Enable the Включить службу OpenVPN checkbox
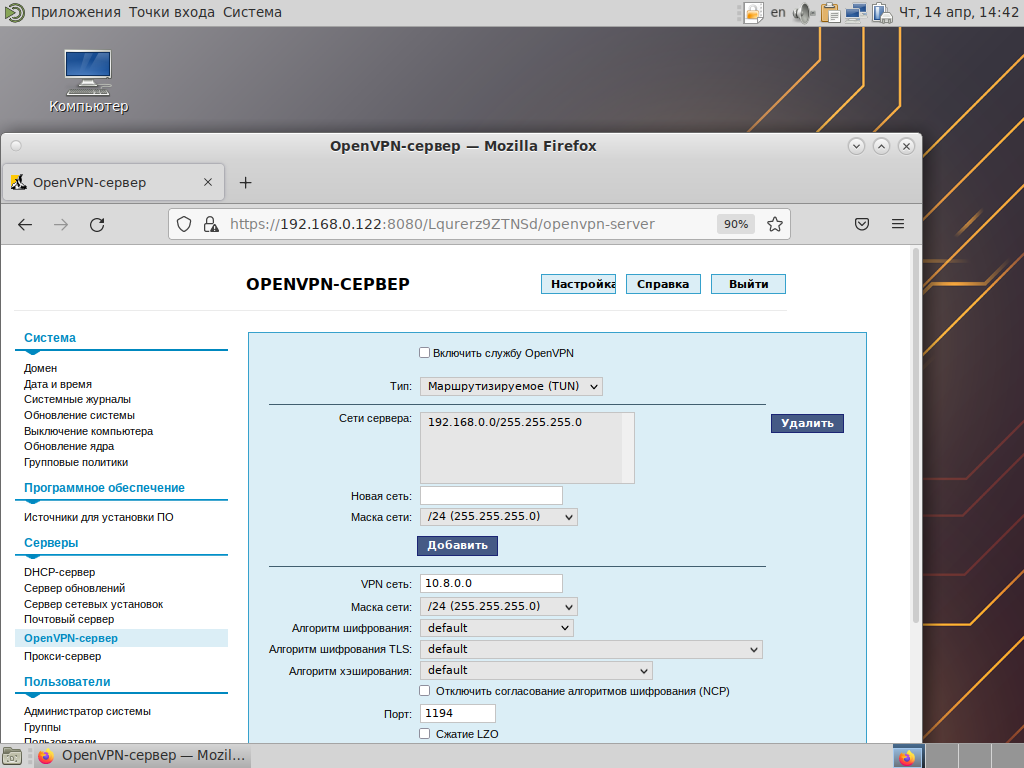This screenshot has width=1024, height=768. (x=424, y=353)
